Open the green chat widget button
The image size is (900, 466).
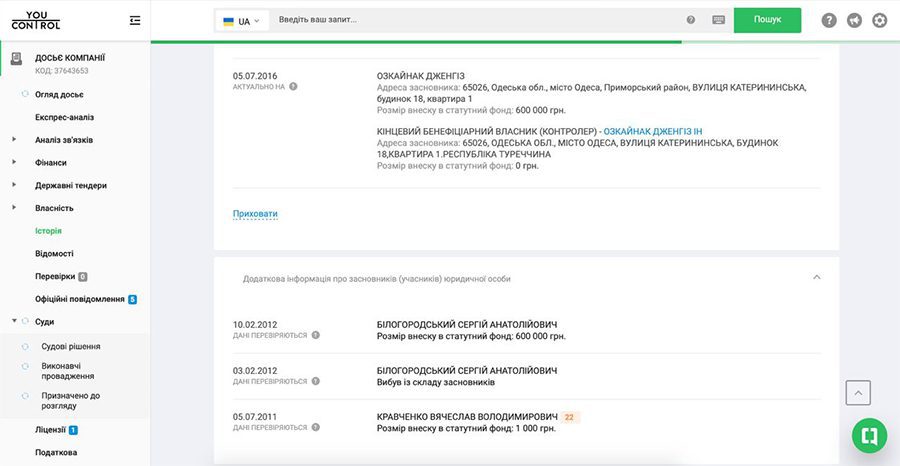[870, 436]
